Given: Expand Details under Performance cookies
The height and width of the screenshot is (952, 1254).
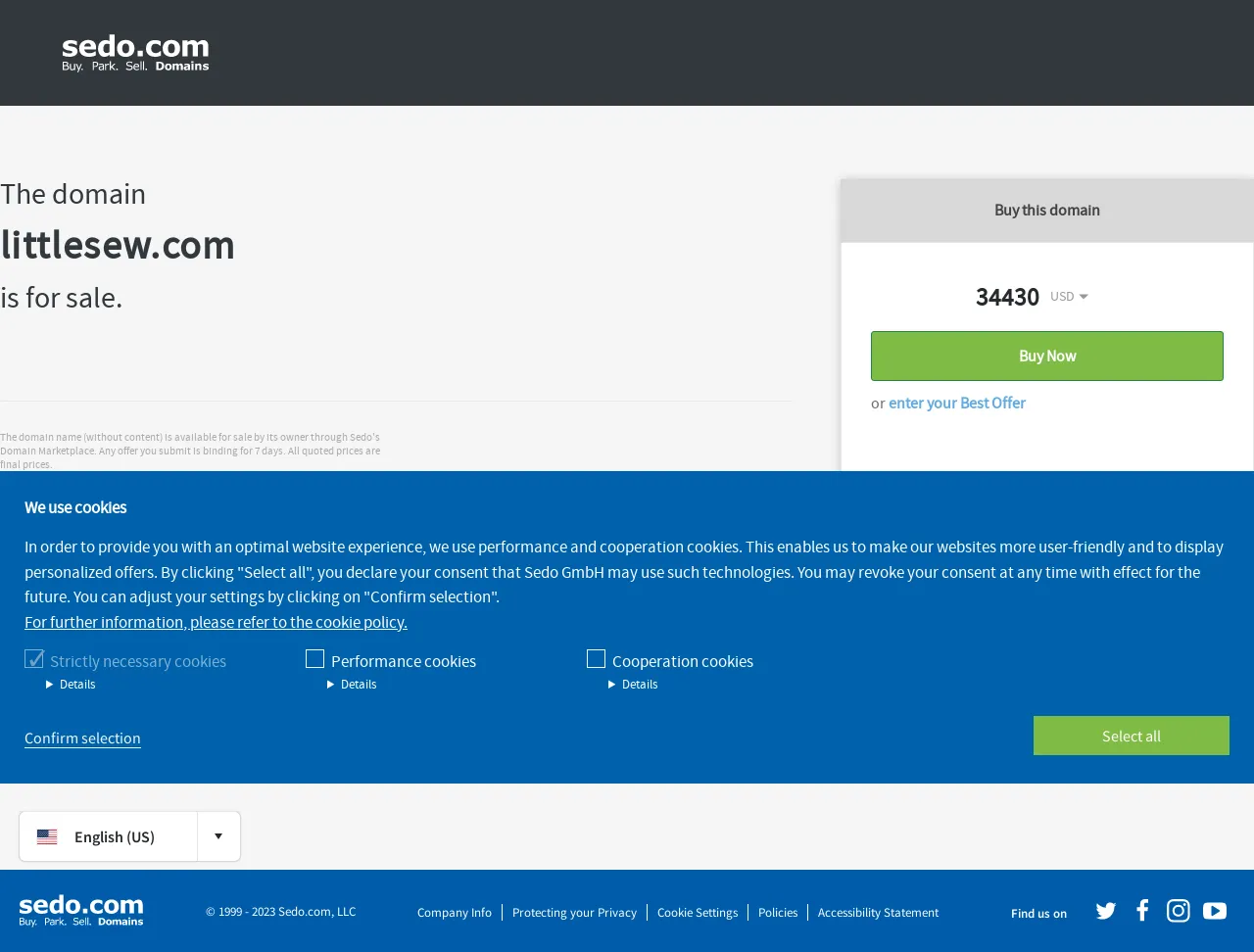Looking at the screenshot, I should tap(352, 685).
